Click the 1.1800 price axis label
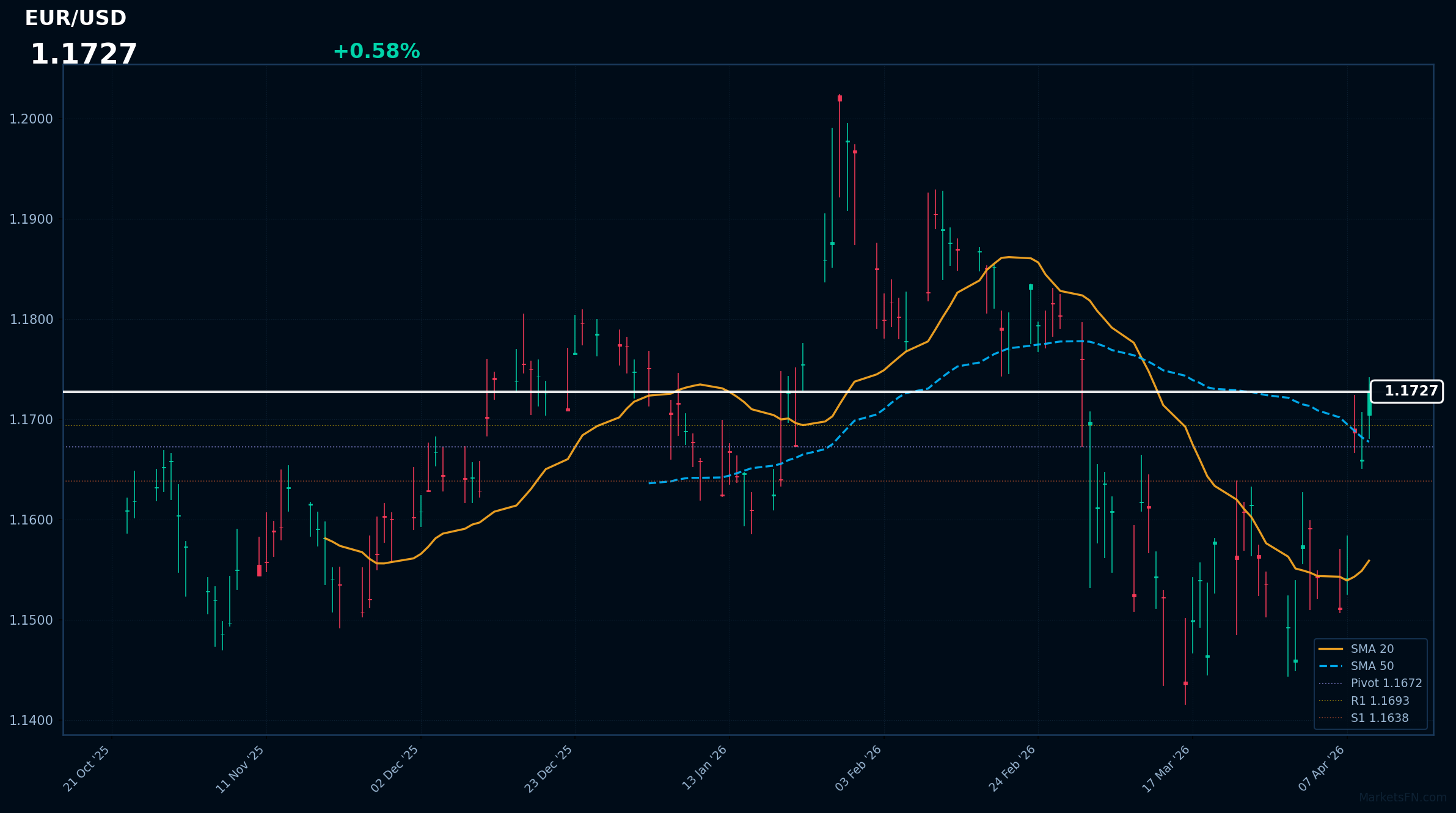Viewport: 1456px width, 813px height. pos(31,320)
